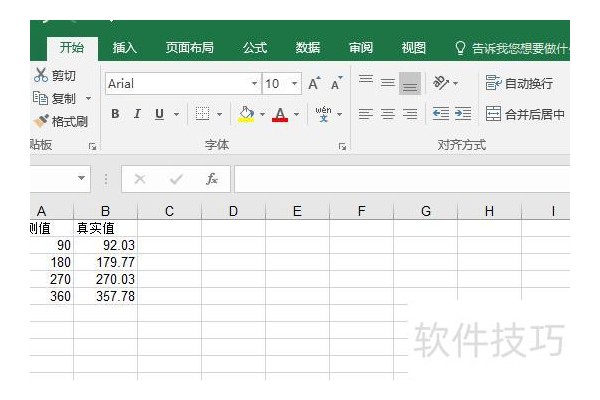Expand the font color dropdown arrow
This screenshot has width=600, height=400.
296,114
